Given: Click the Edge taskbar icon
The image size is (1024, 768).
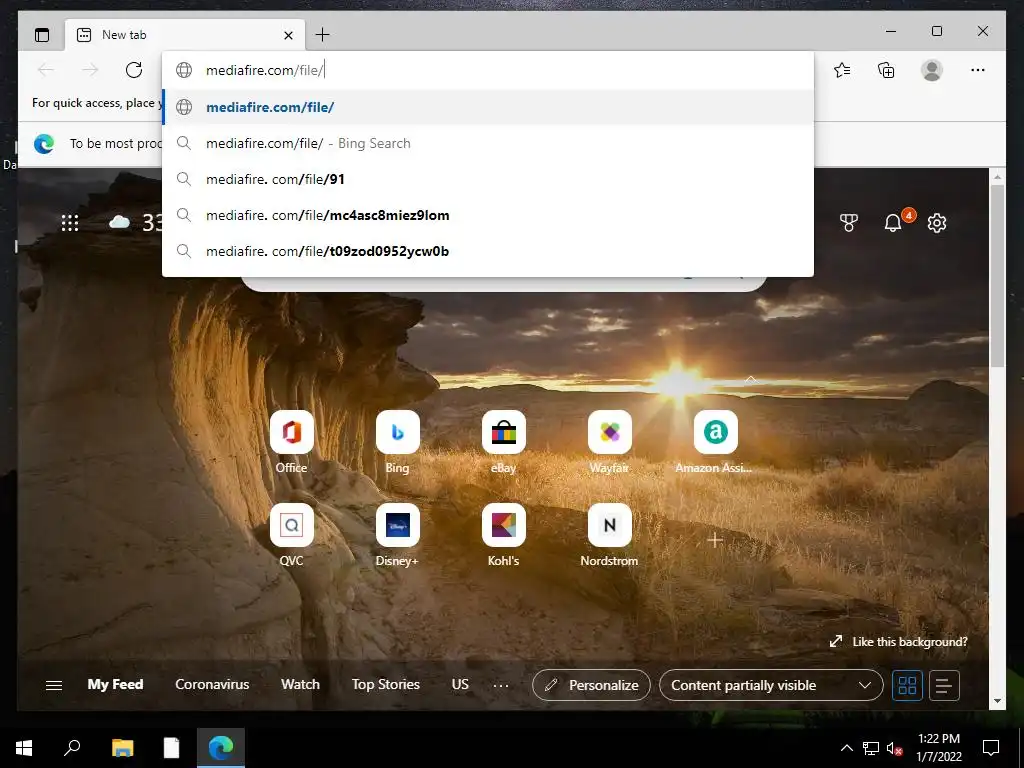Looking at the screenshot, I should click(x=221, y=748).
